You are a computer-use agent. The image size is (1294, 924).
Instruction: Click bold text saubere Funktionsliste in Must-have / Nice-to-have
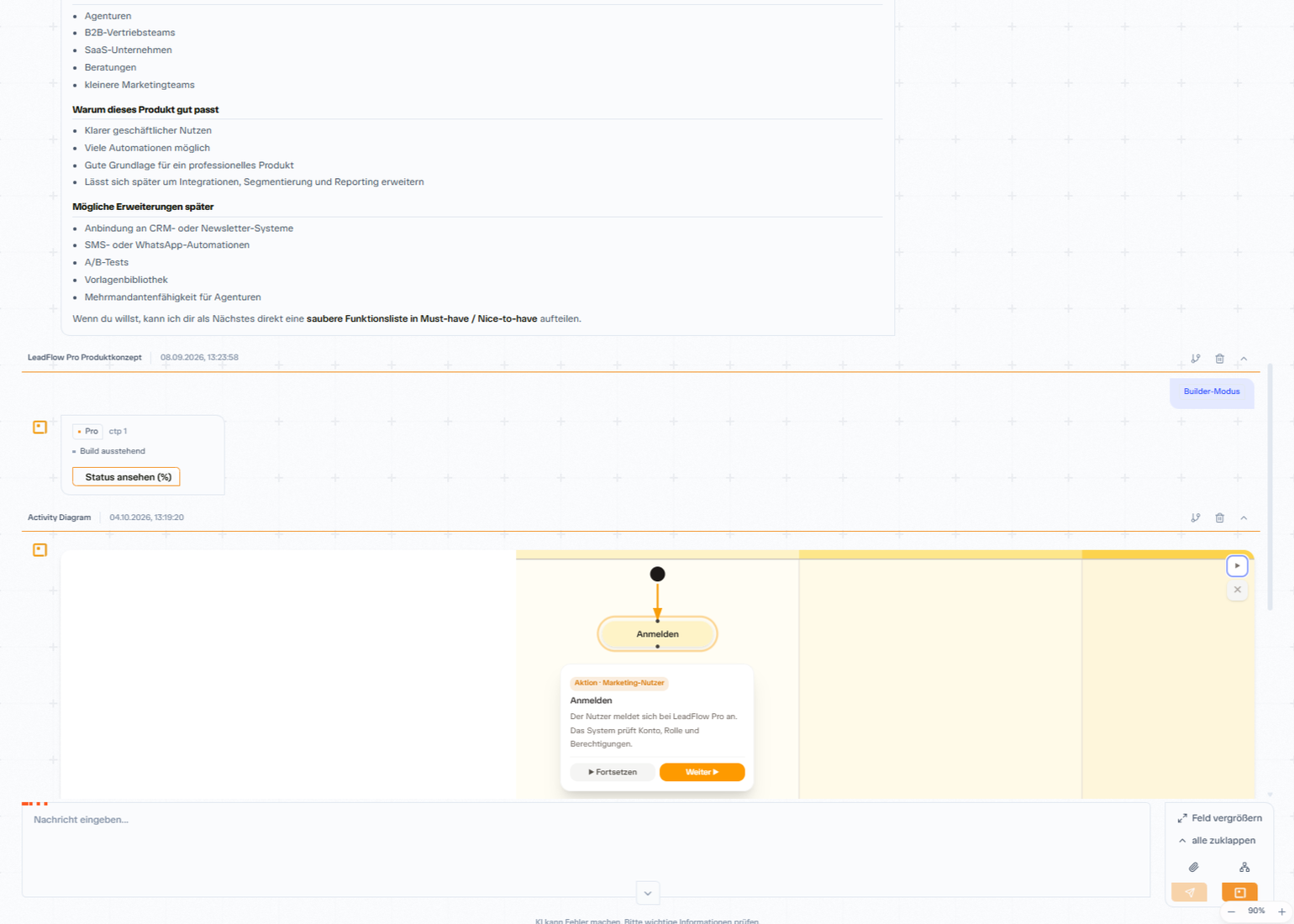point(422,319)
